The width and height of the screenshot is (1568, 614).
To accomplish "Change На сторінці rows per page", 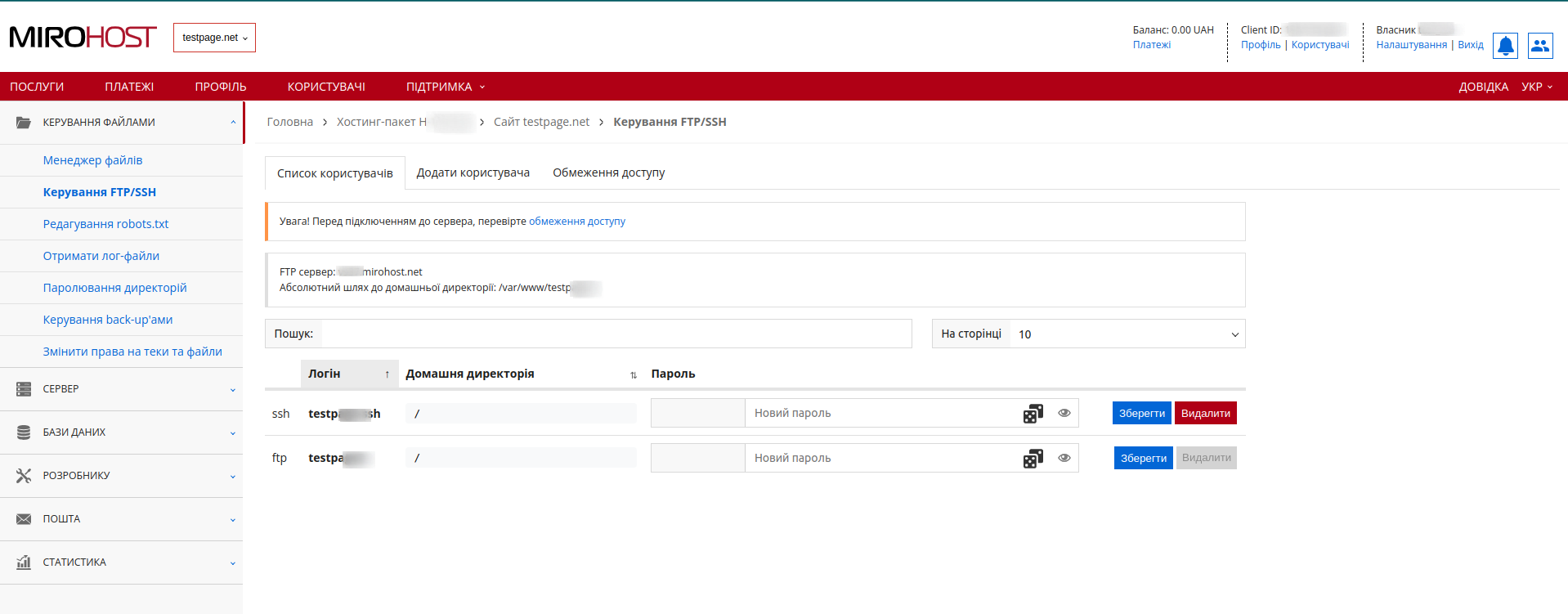I will pos(1127,334).
